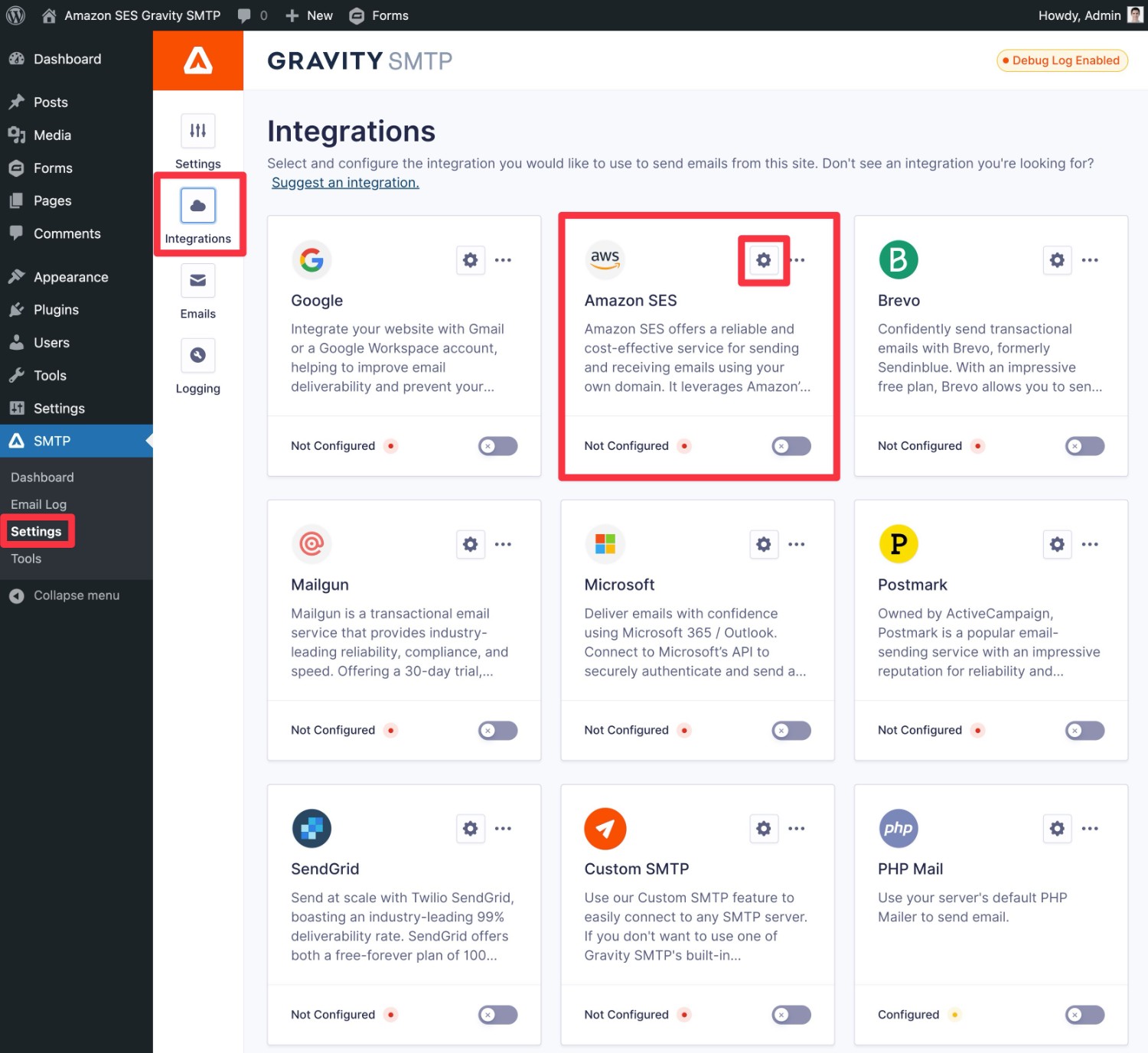Screen dimensions: 1148x1053
Task: Select Integrations cloud icon
Action: [x=198, y=205]
